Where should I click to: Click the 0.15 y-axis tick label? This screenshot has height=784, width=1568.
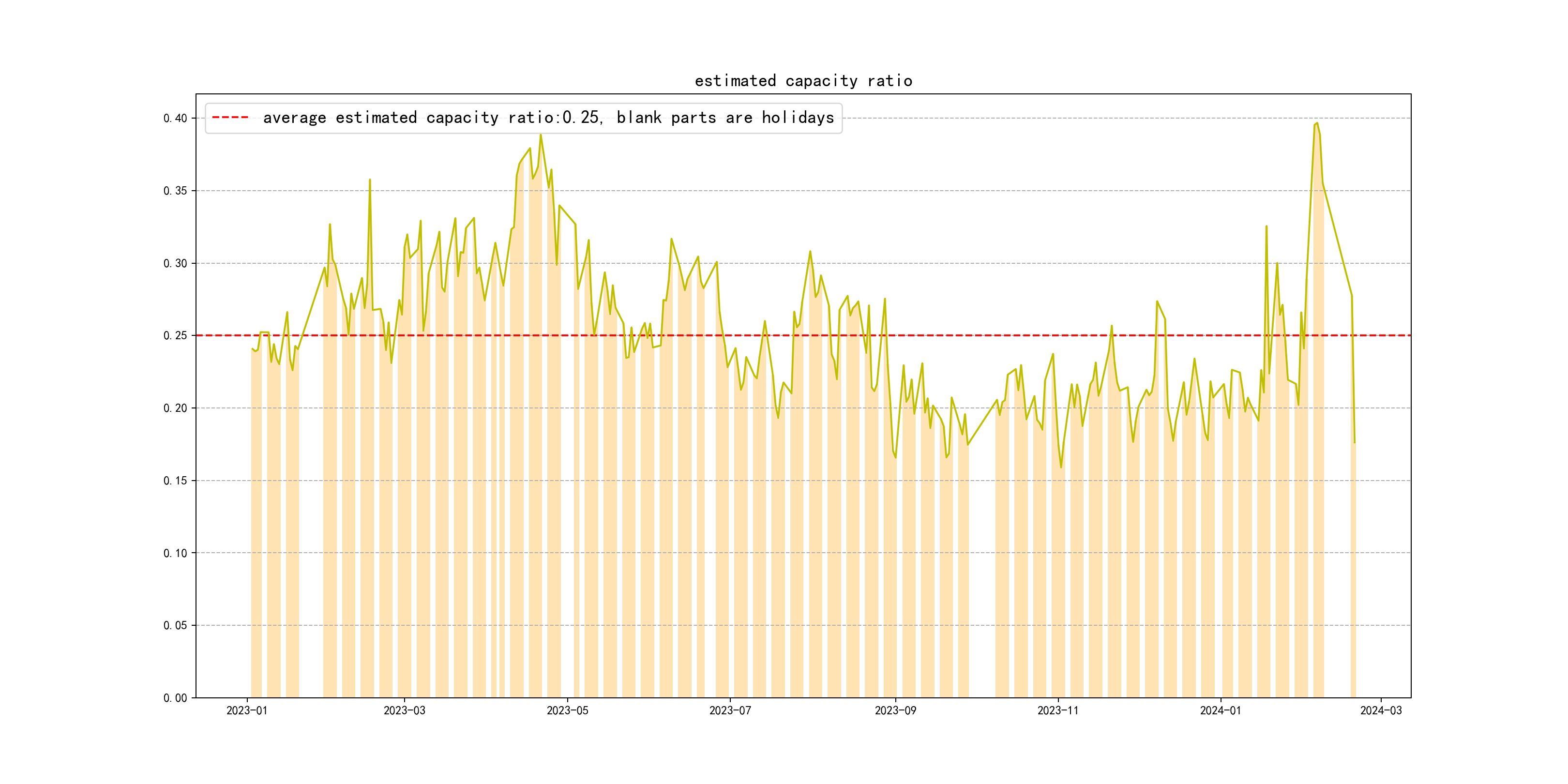[x=175, y=480]
